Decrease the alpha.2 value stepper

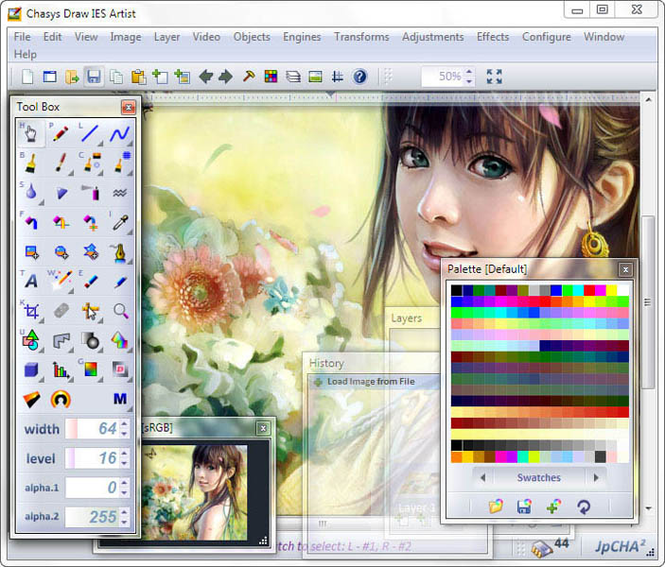(x=124, y=522)
